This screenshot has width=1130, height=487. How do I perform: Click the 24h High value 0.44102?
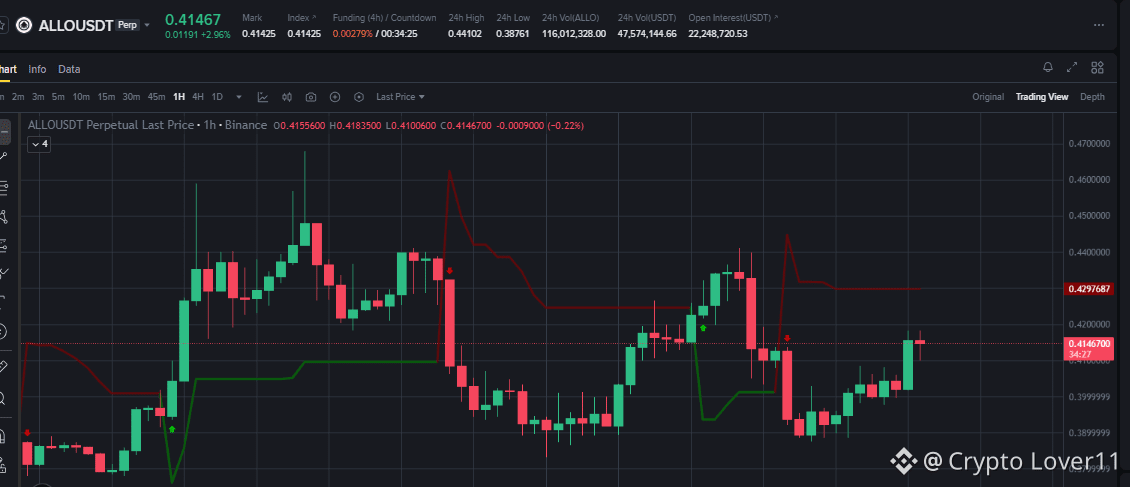coord(465,34)
